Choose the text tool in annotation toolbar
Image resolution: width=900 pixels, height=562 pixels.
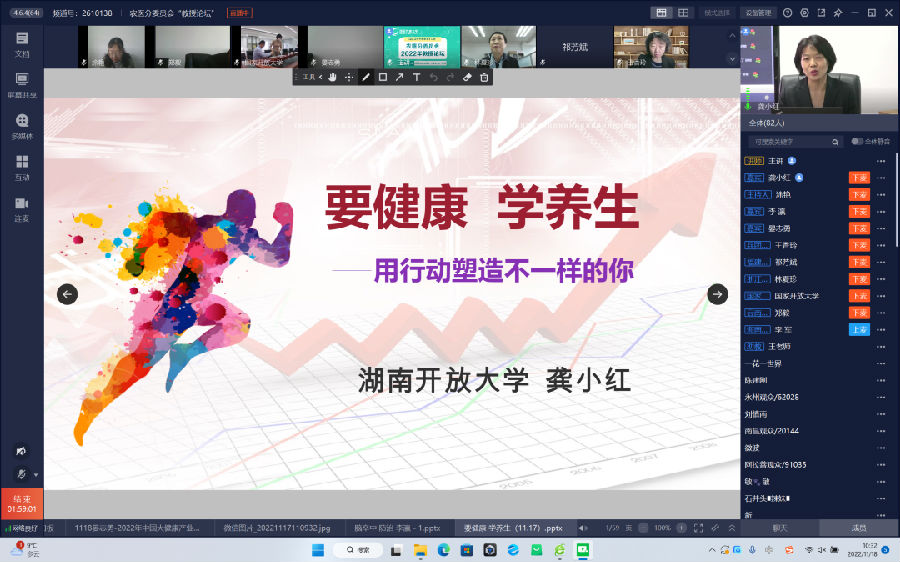(x=417, y=77)
